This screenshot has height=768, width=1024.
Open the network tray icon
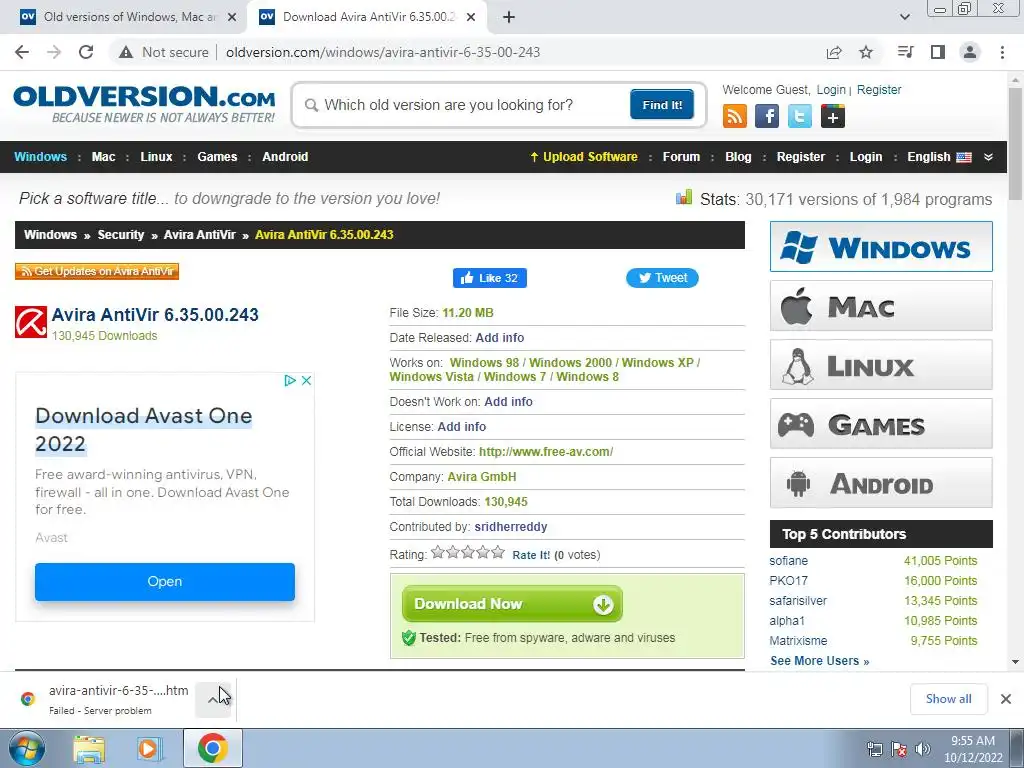click(874, 749)
